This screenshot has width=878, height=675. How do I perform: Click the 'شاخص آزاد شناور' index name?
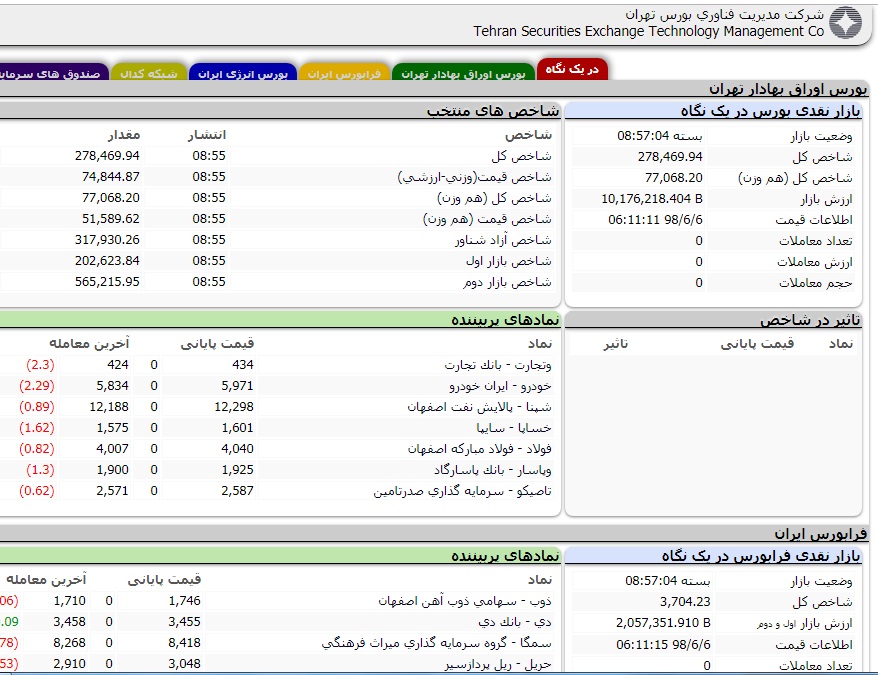503,240
